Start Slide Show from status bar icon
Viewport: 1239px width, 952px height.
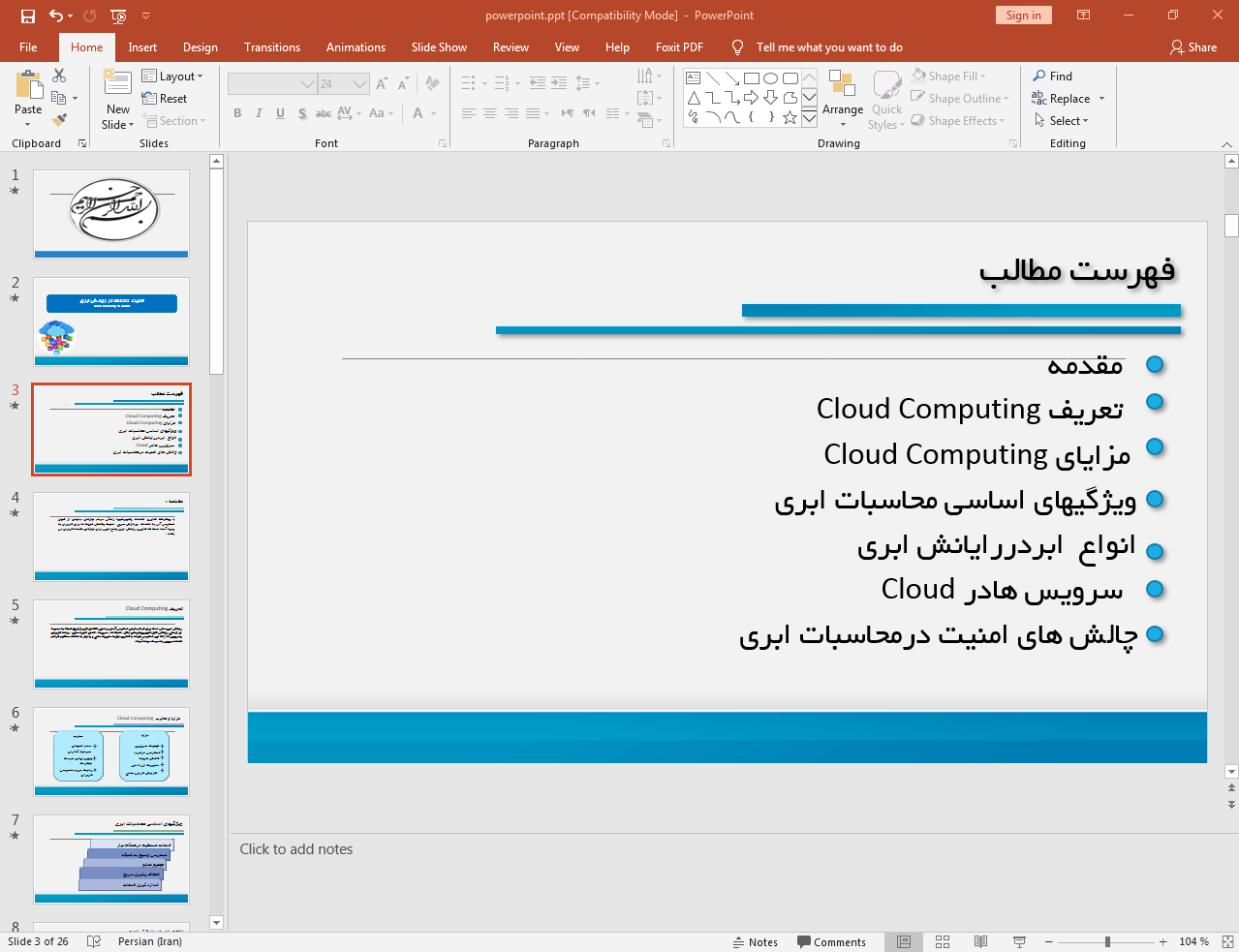point(1019,941)
